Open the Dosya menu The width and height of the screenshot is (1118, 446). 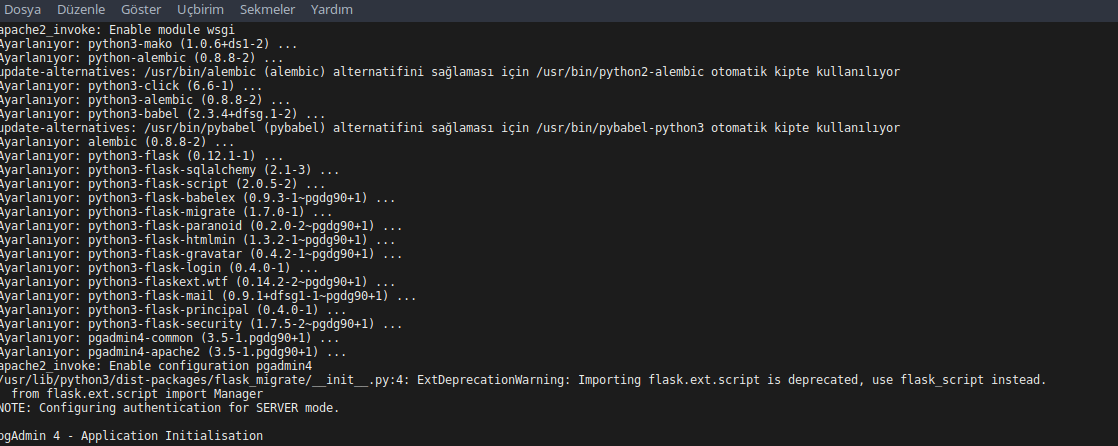click(22, 10)
